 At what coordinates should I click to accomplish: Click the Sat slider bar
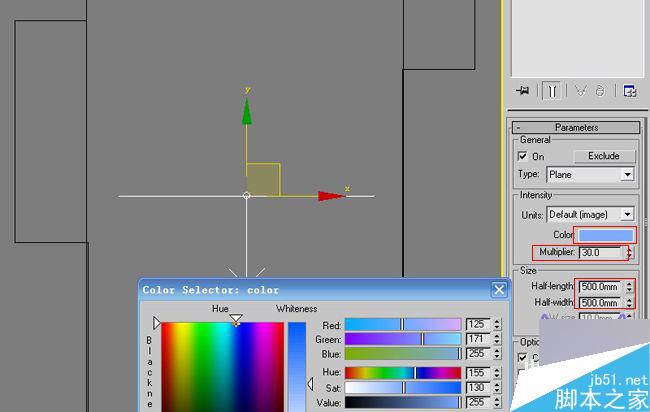click(403, 388)
